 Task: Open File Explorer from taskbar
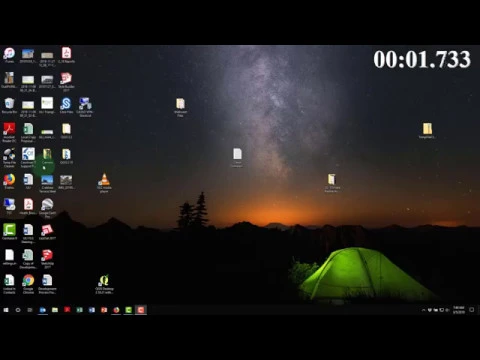55,310
